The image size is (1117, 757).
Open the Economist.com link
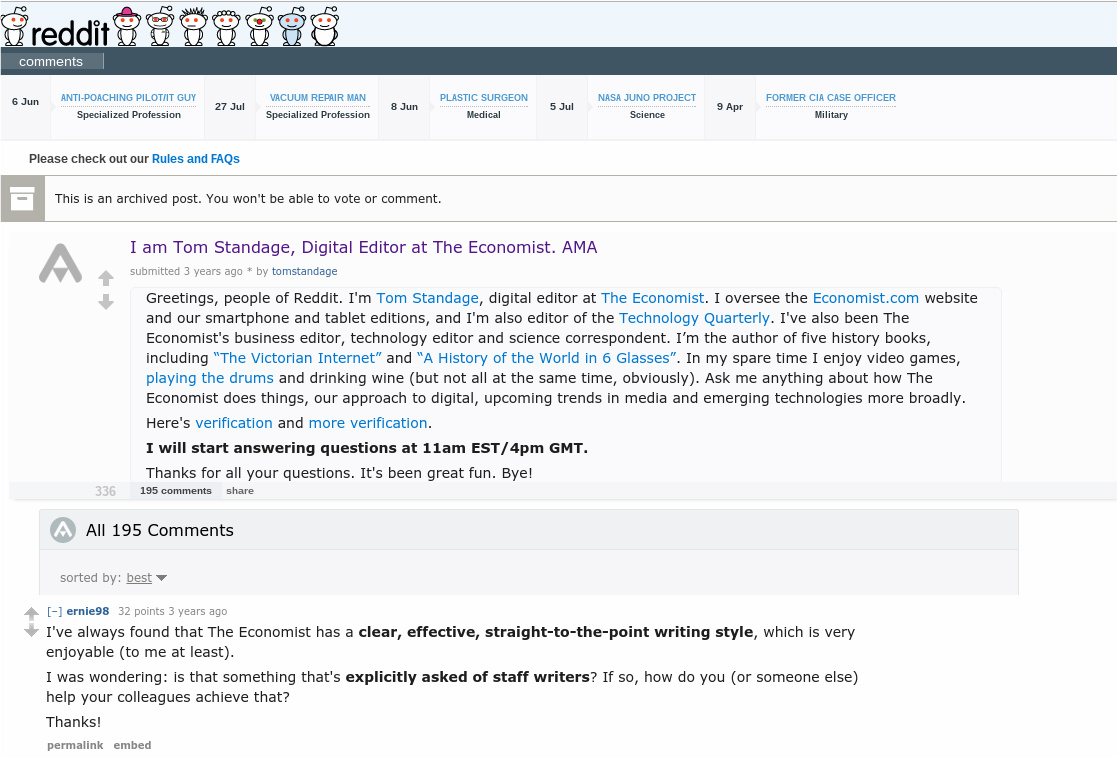click(x=866, y=298)
